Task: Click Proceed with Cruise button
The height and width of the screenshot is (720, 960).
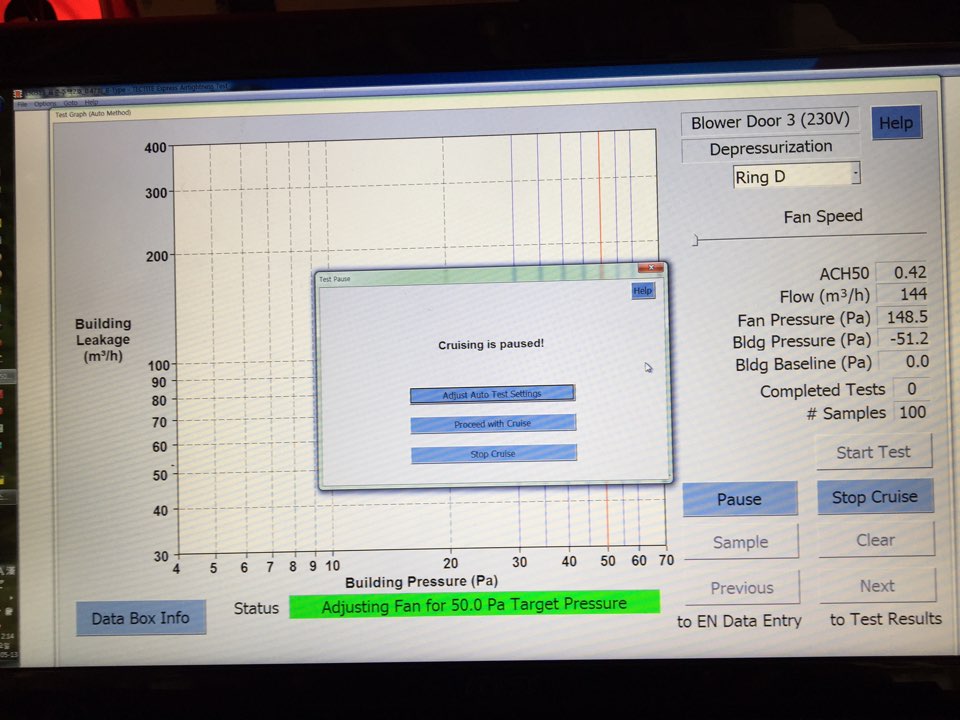Action: point(492,424)
